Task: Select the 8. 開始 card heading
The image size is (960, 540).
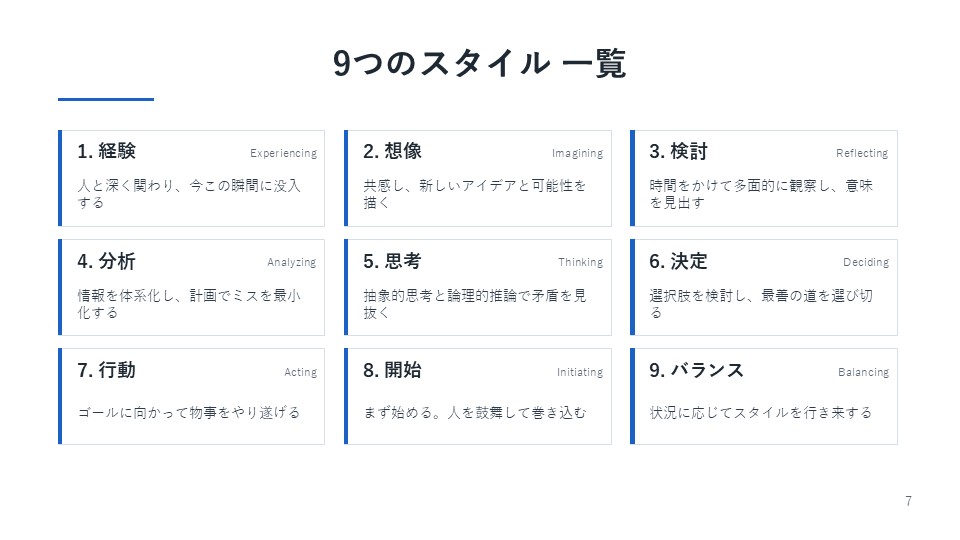Action: [x=392, y=370]
